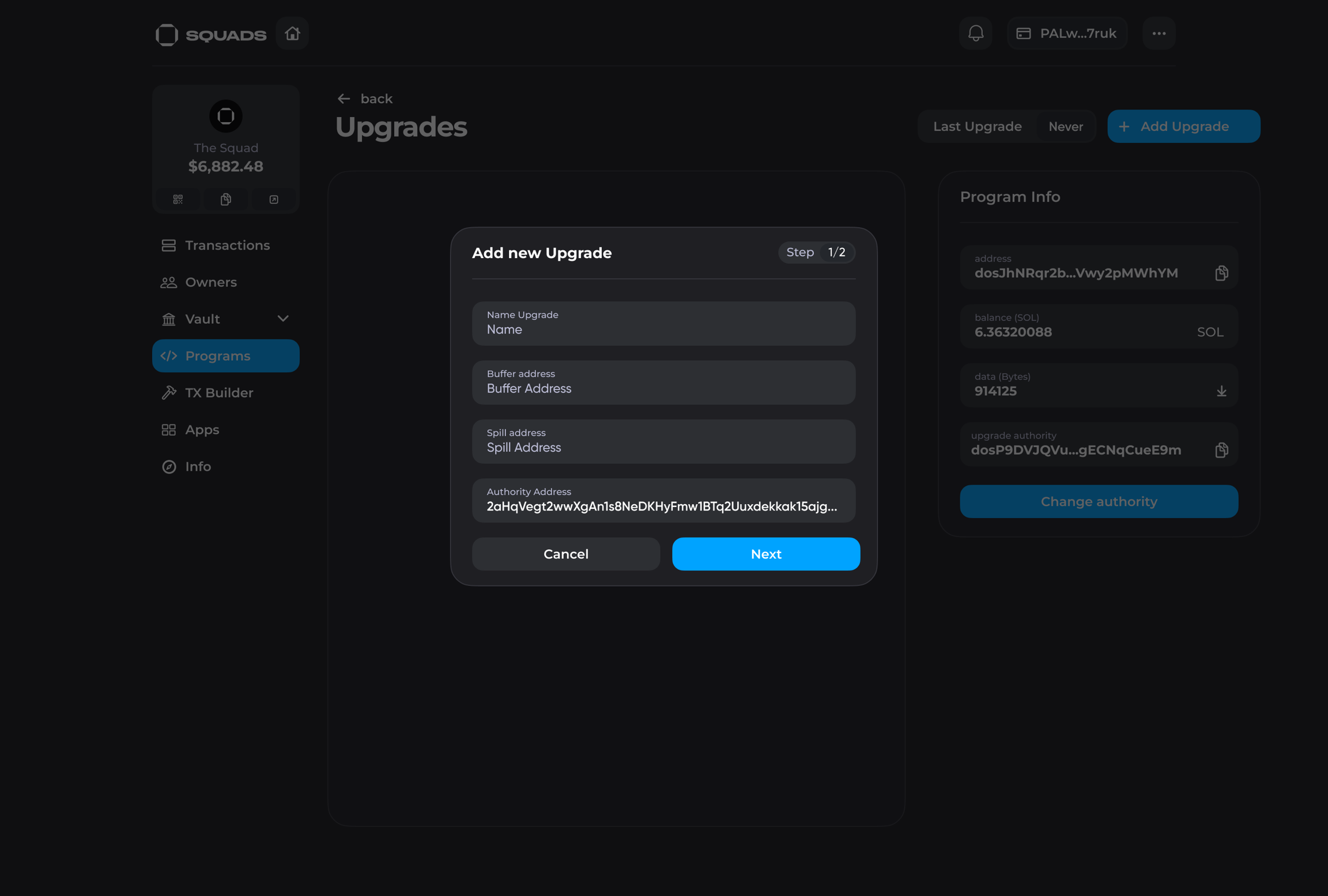Click the Change authority button
Image resolution: width=1328 pixels, height=896 pixels.
coord(1099,501)
